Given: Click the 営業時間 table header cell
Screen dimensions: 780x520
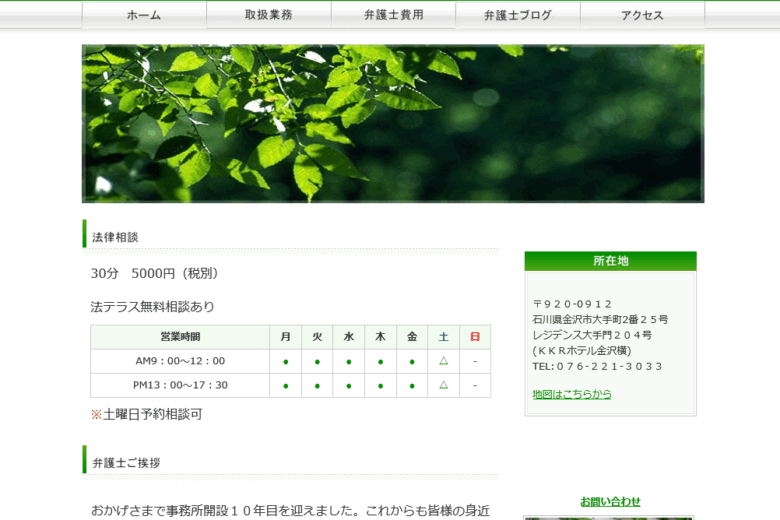Looking at the screenshot, I should click(180, 337).
